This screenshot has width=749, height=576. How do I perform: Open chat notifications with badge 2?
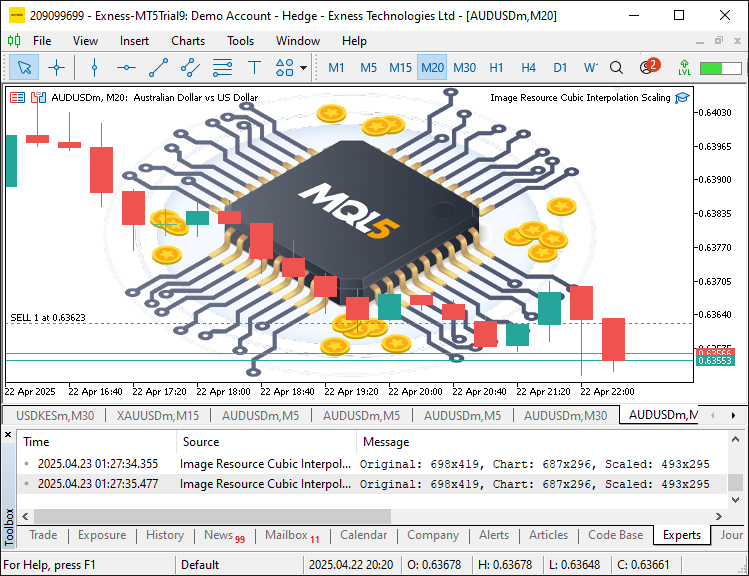(x=649, y=66)
